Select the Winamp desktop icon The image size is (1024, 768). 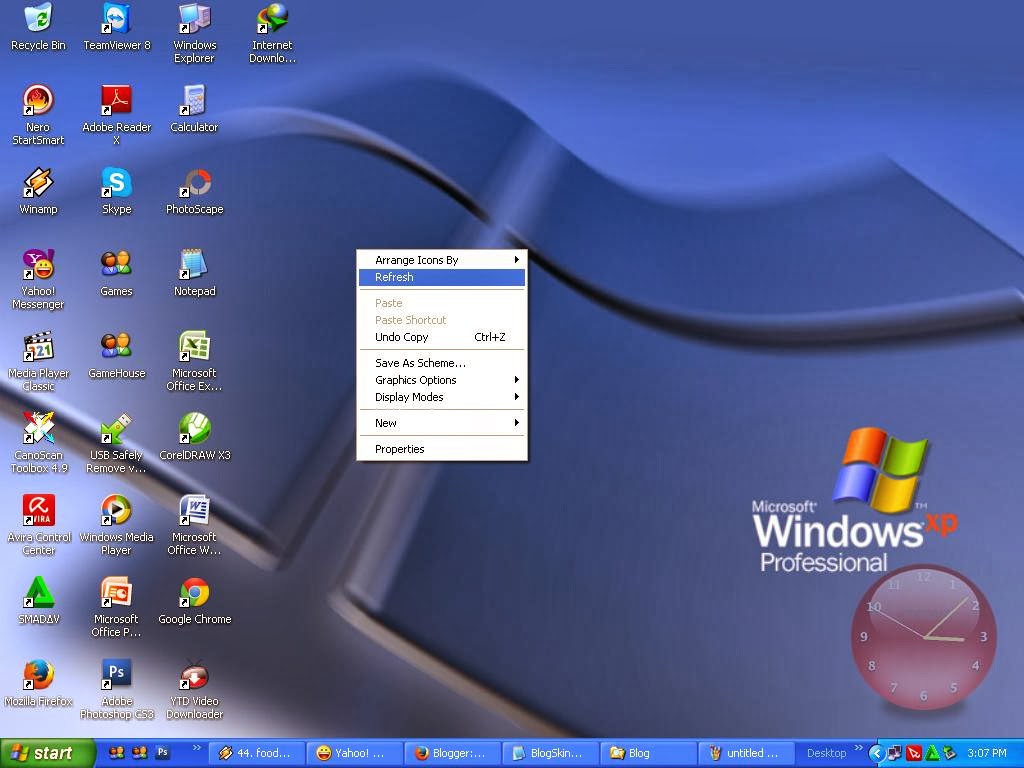(x=38, y=191)
